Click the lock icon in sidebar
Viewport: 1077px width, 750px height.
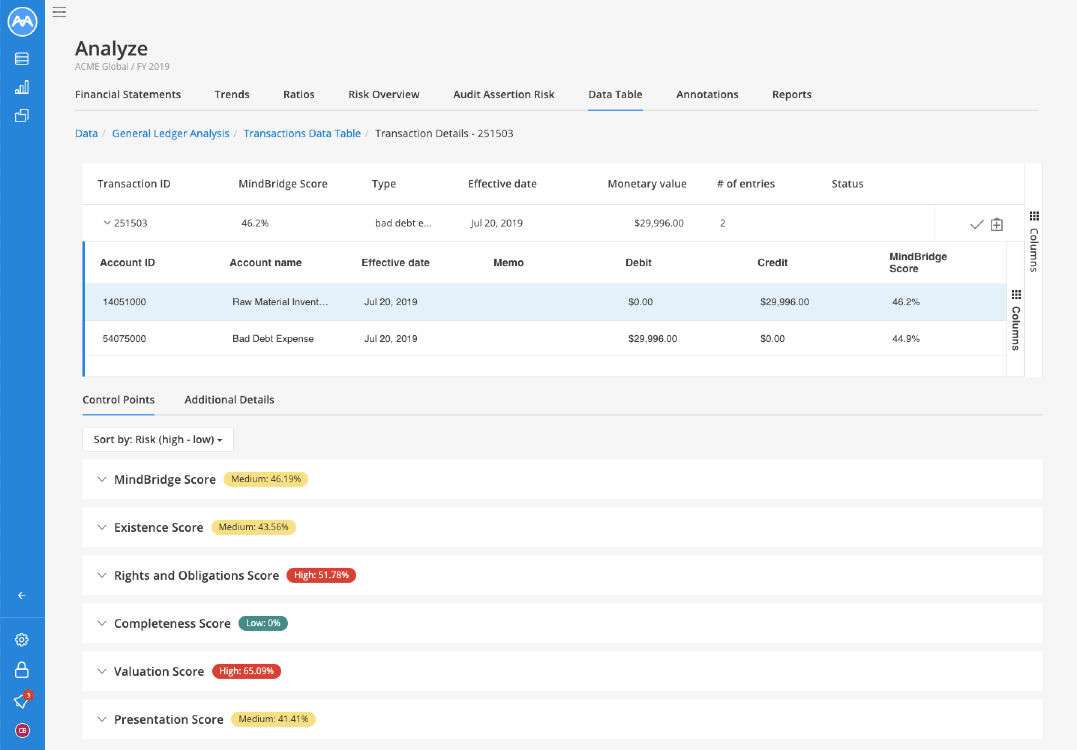coord(22,670)
